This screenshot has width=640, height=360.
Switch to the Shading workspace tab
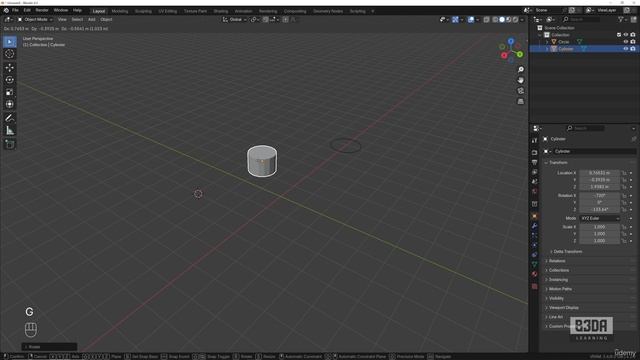[x=221, y=11]
